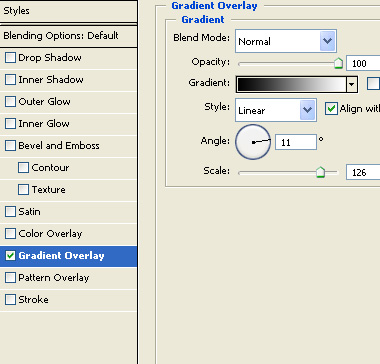380x364 pixels.
Task: Open the Pattern Overlay settings row
Action: click(x=68, y=278)
